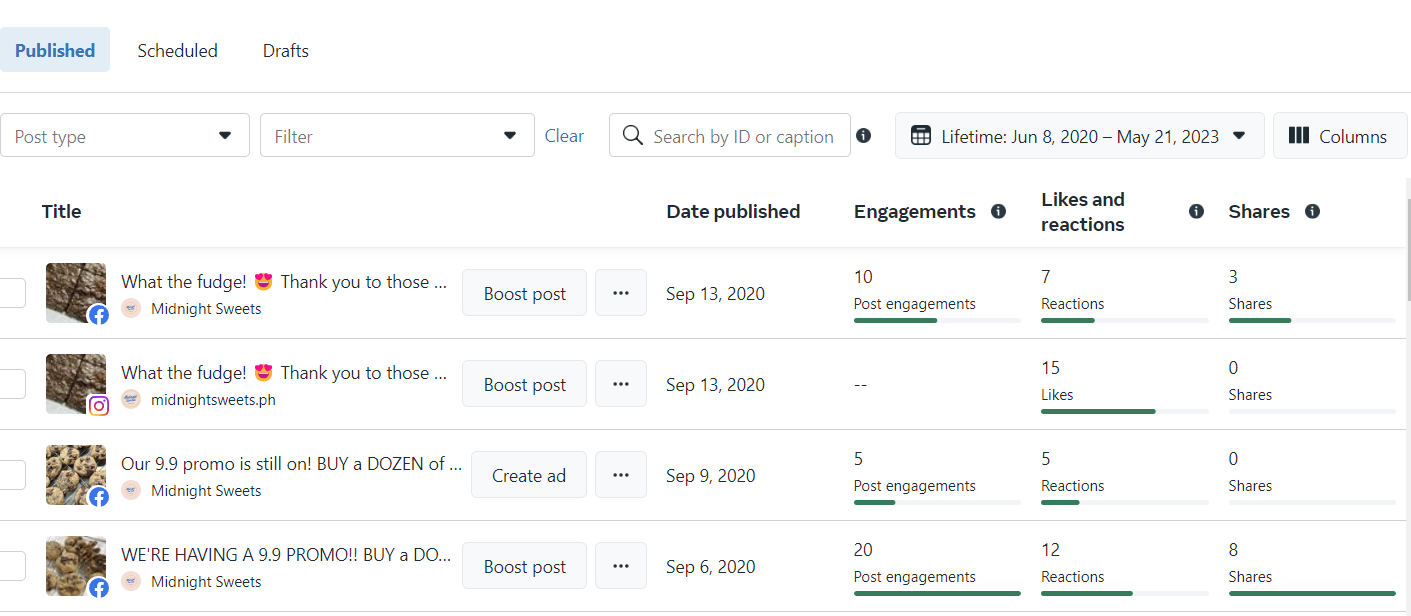This screenshot has height=616, width=1411.
Task: Tick the checkbox for the midnightsweets.ph post
Action: pos(11,384)
